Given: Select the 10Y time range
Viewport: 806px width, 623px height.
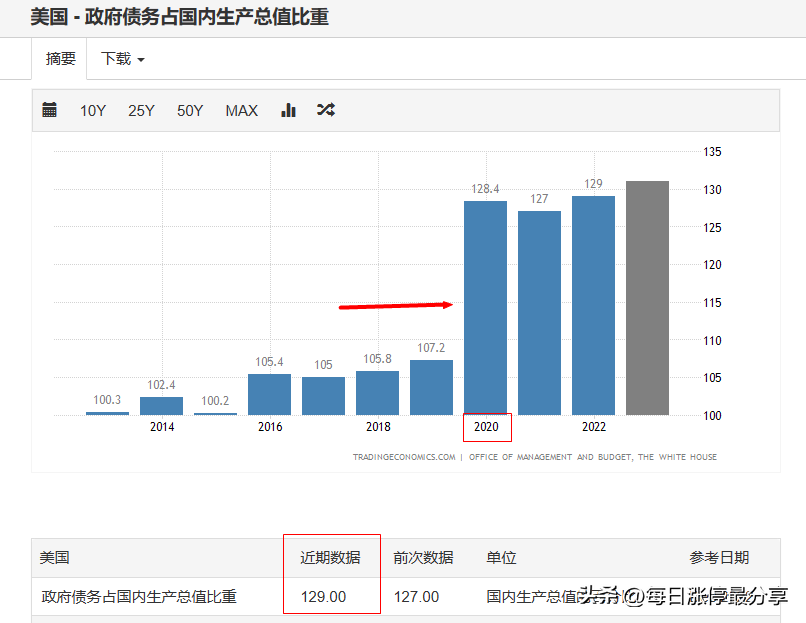Looking at the screenshot, I should click(93, 111).
